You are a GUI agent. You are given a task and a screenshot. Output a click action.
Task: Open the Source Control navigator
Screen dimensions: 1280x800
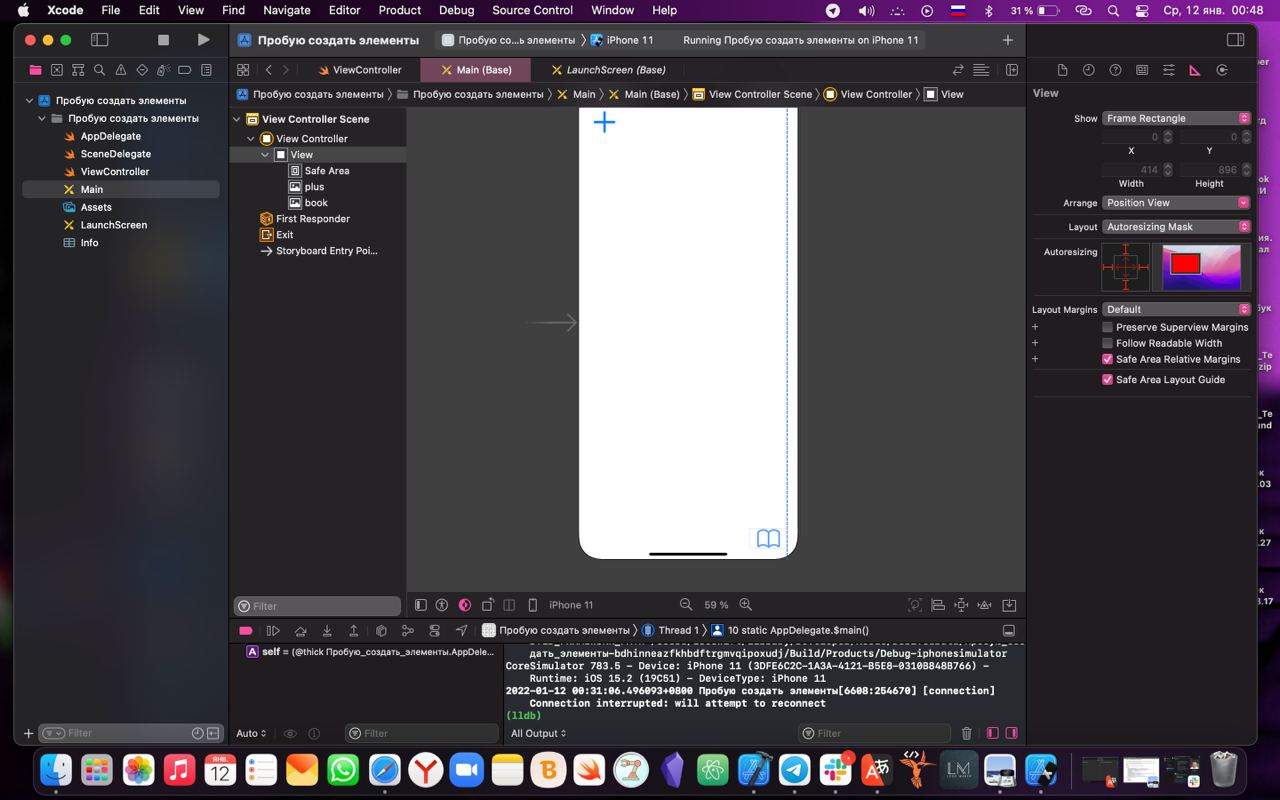coord(57,70)
